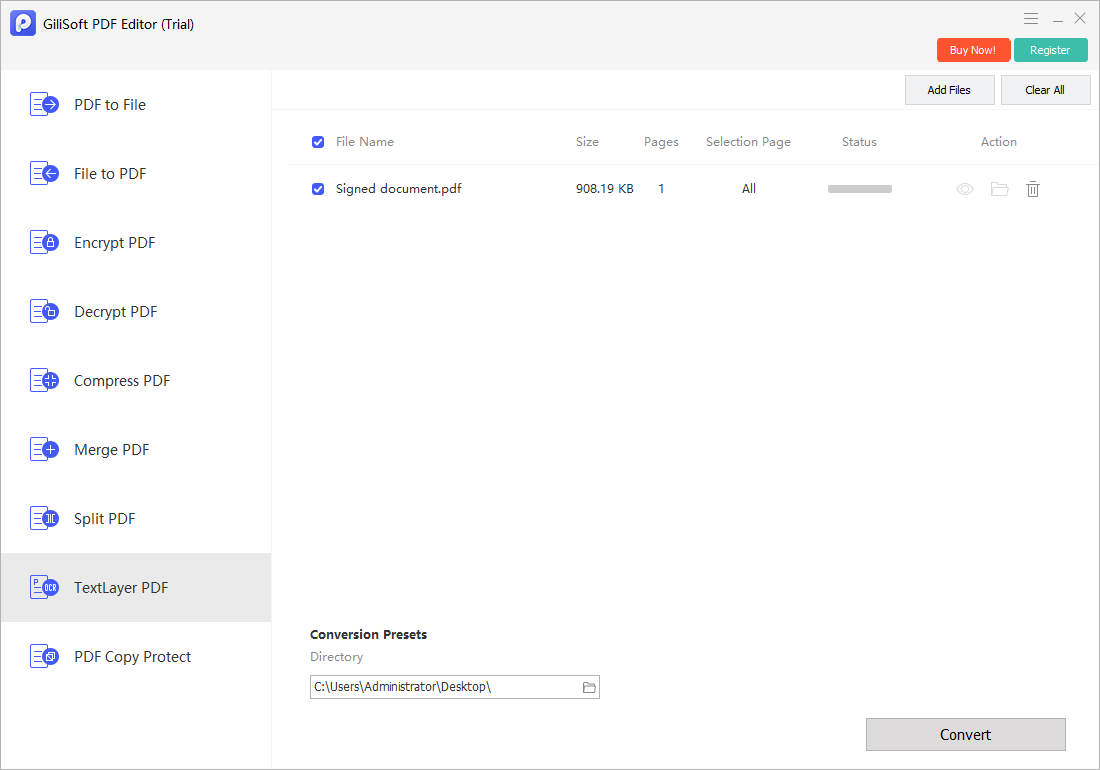Click the PDF to File sidebar icon
The image size is (1100, 770).
(44, 104)
